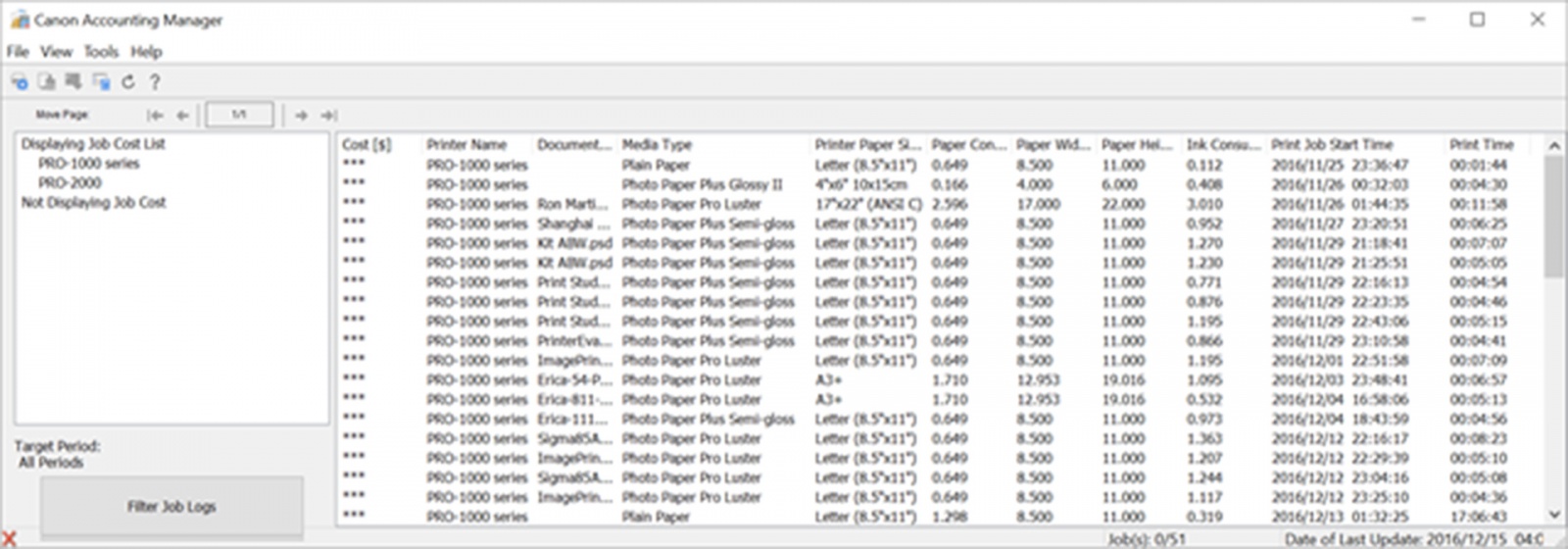Click the Canon Accounting Manager title icon

(20, 20)
